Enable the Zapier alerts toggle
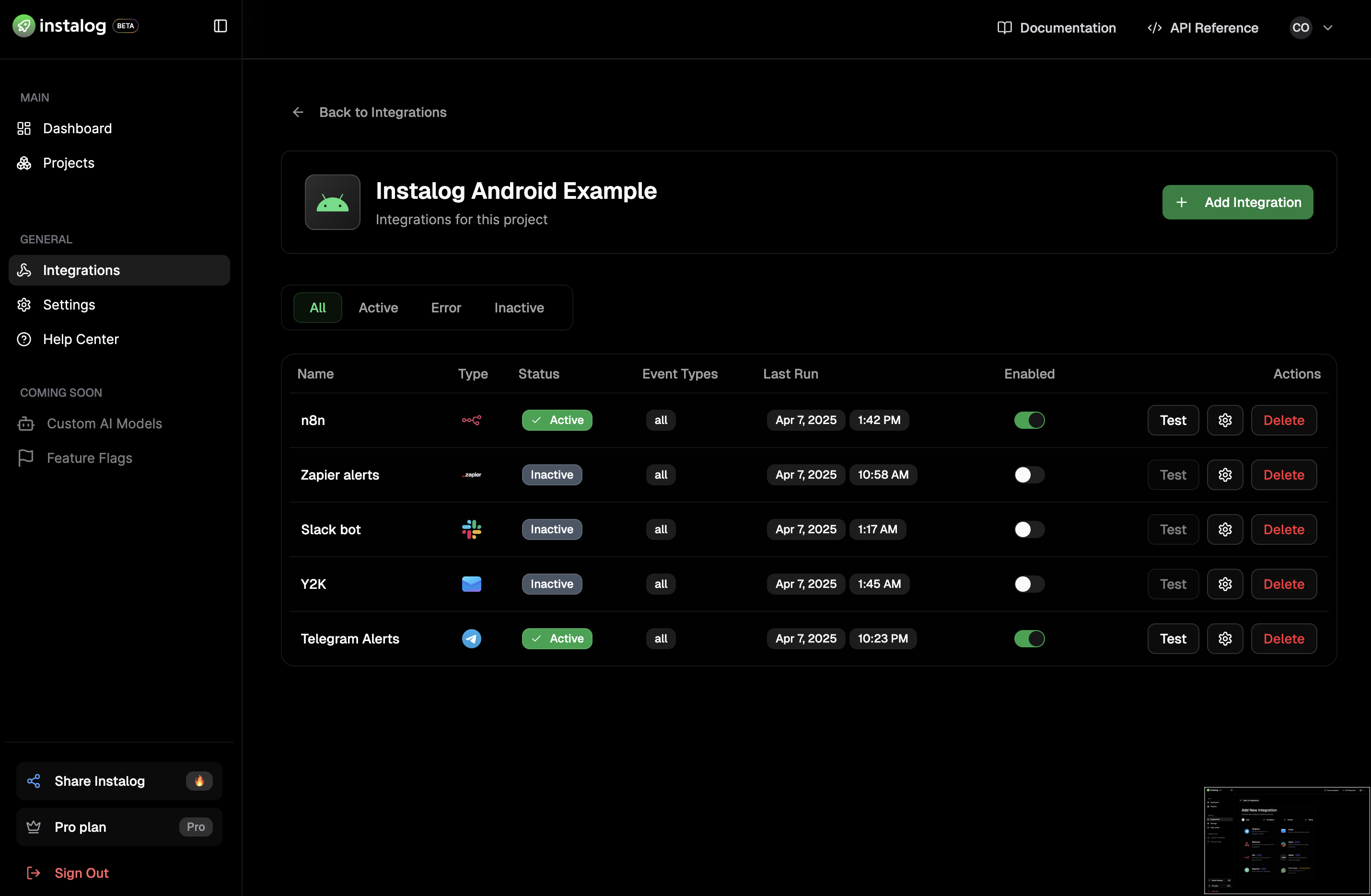The image size is (1371, 896). (1029, 475)
